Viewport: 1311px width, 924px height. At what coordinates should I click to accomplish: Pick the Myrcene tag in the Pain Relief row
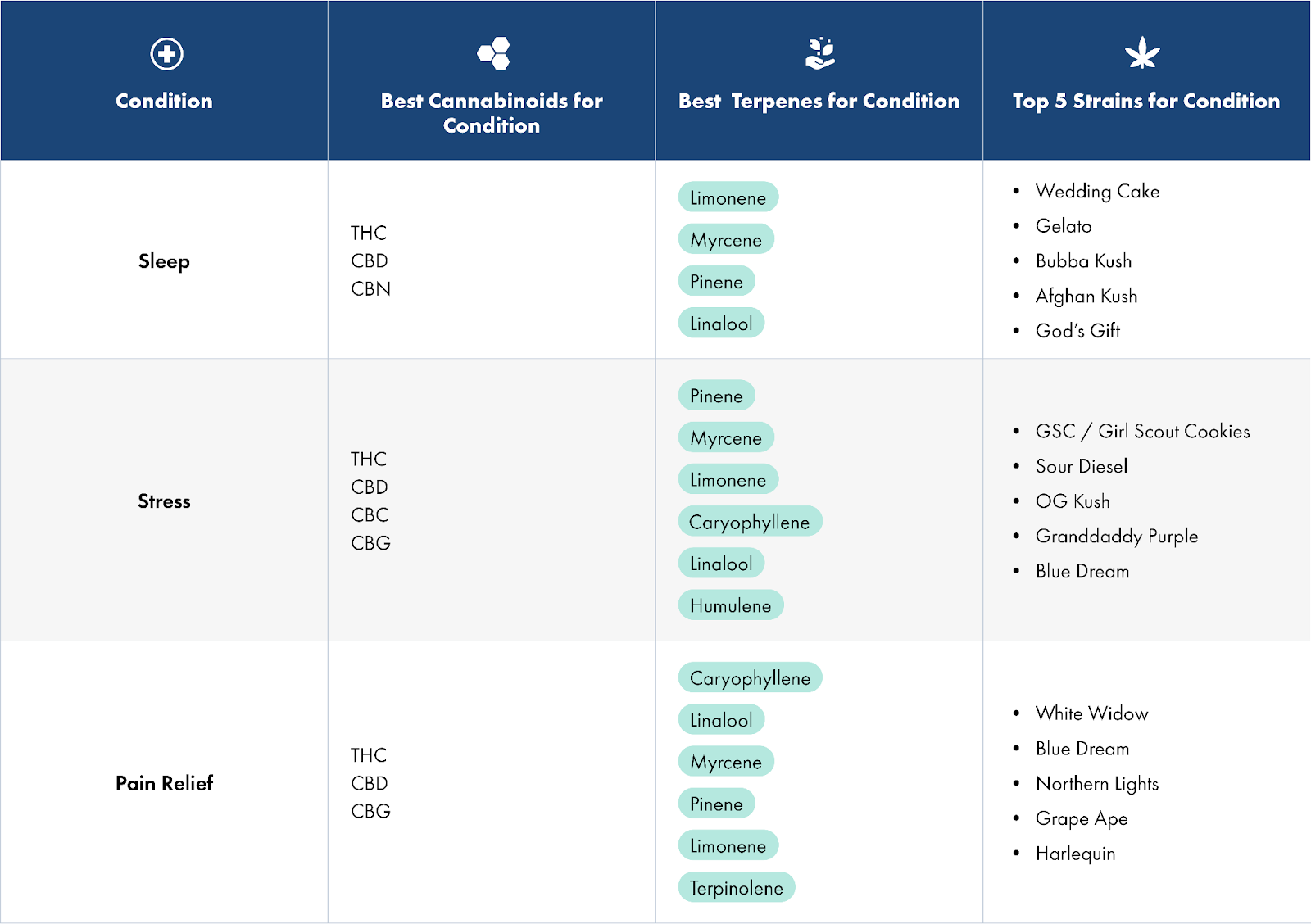pos(726,762)
